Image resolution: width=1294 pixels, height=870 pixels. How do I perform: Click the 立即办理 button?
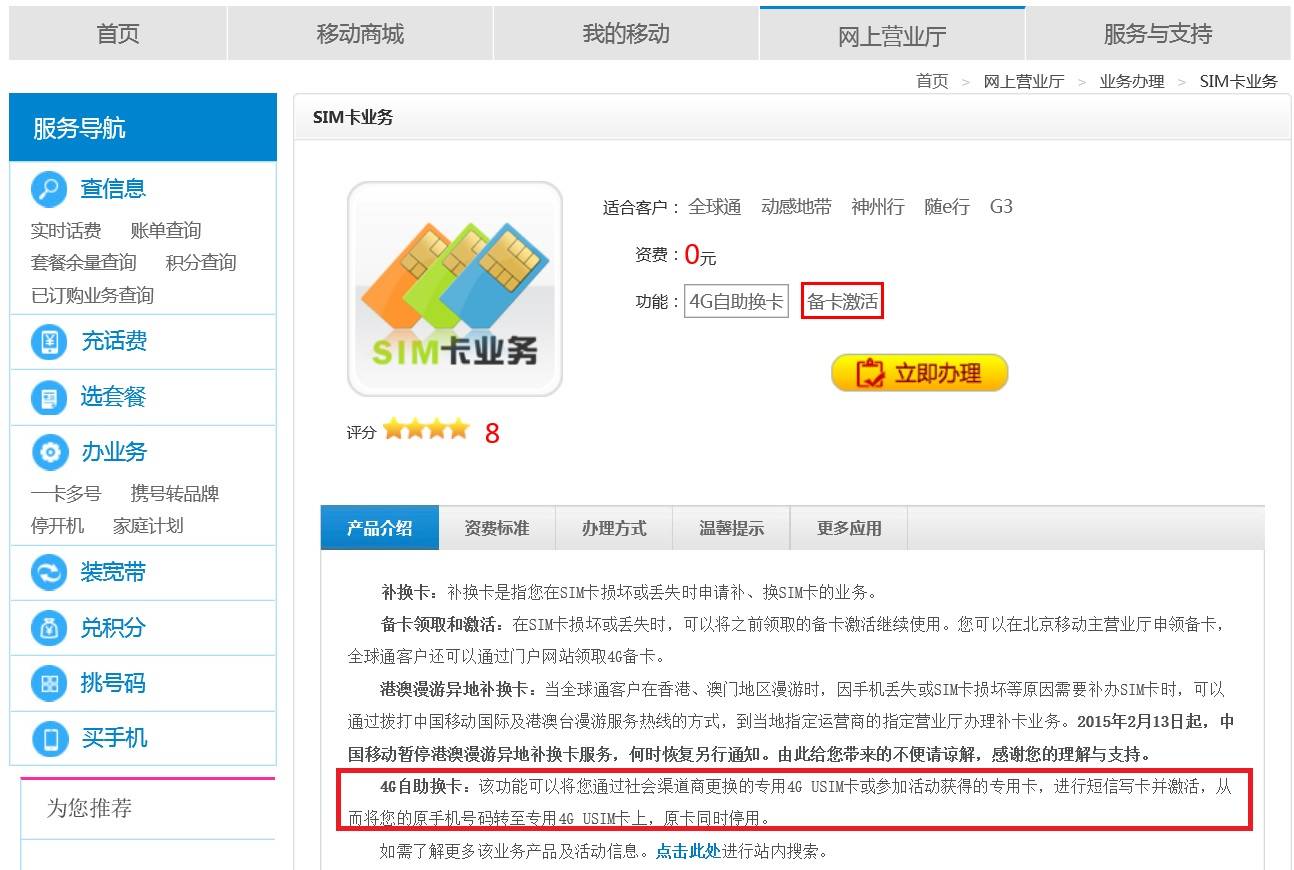point(919,373)
